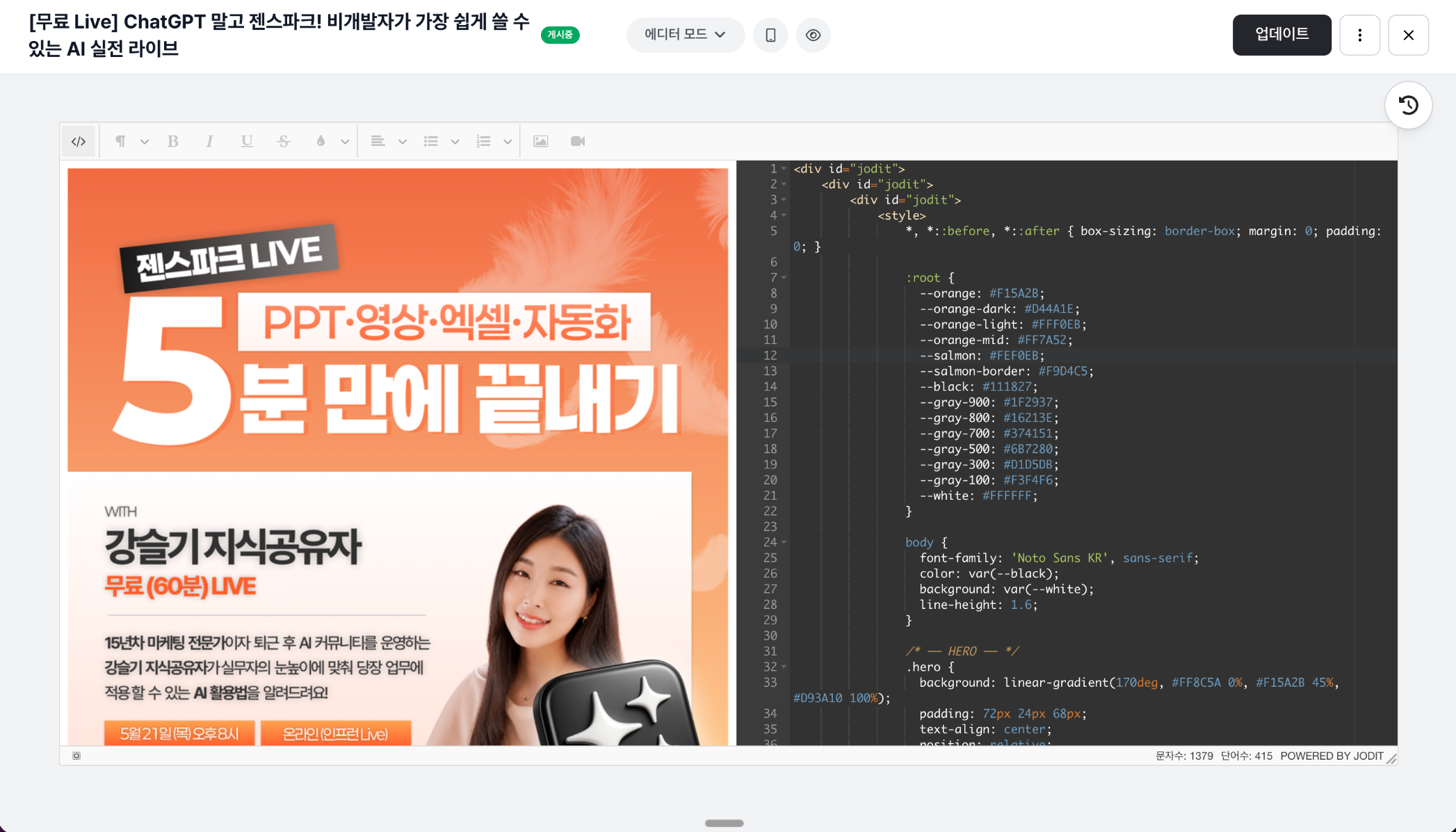The image size is (1456, 832).
Task: Open the paragraph format dropdown arrow
Action: click(x=145, y=141)
